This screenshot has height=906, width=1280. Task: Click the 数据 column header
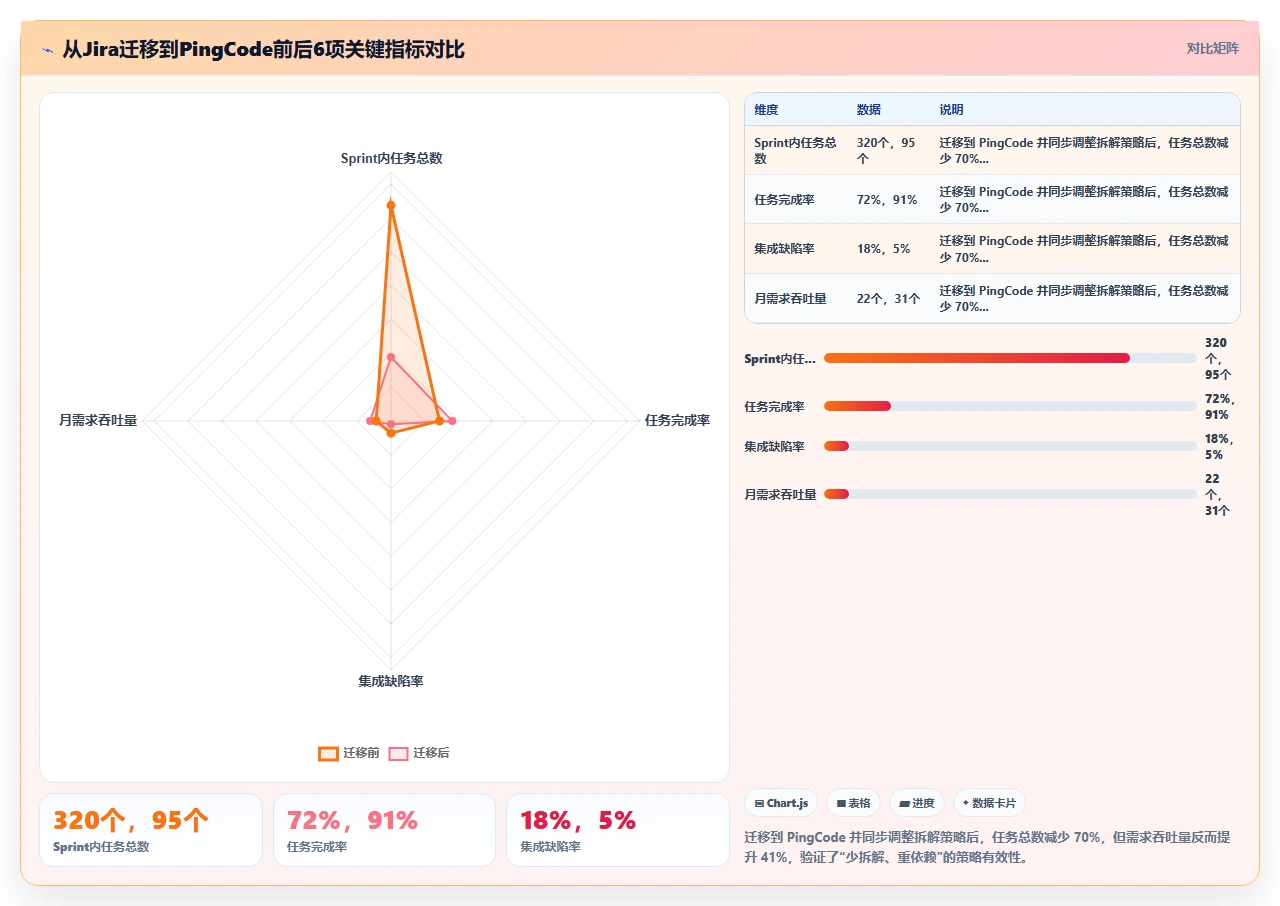click(x=869, y=110)
